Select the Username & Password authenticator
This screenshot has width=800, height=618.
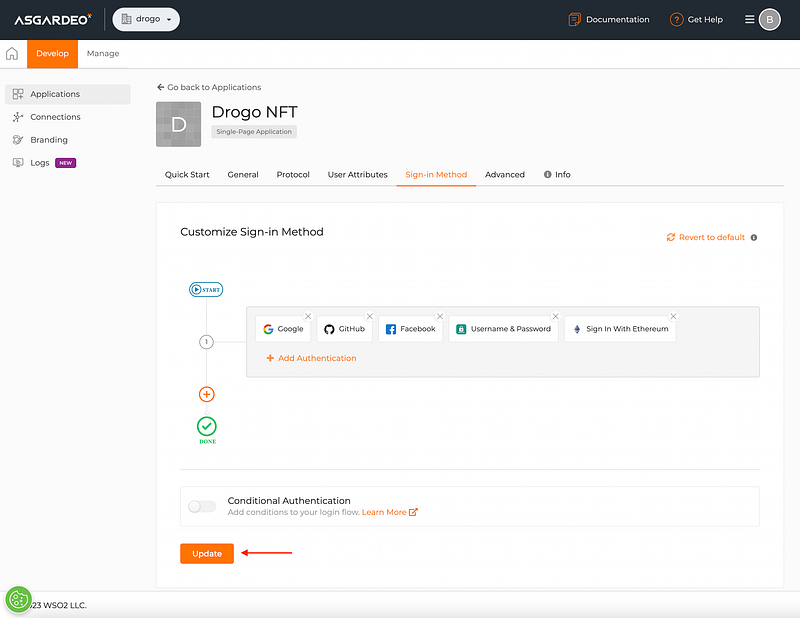point(504,329)
